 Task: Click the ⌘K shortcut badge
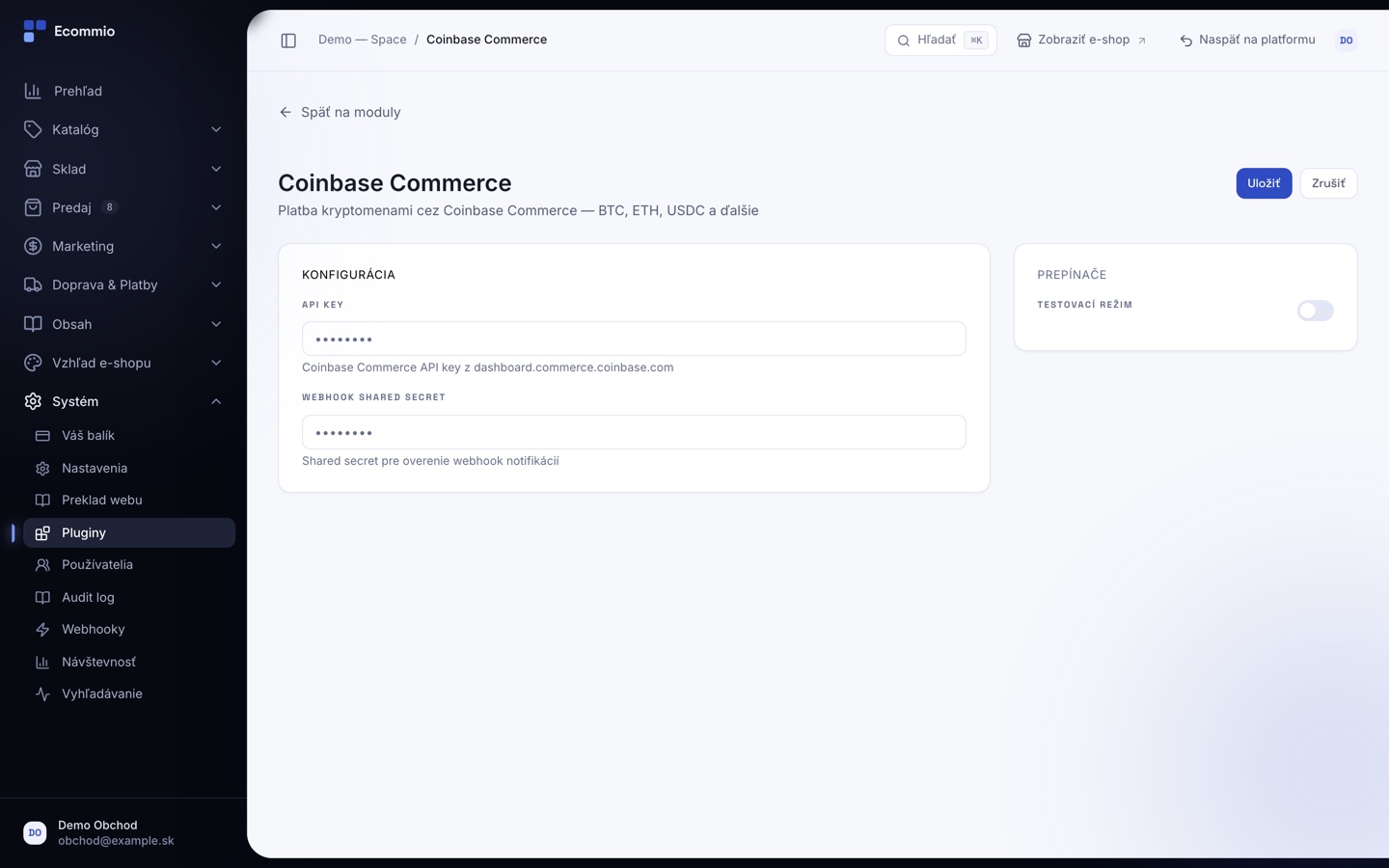point(976,41)
